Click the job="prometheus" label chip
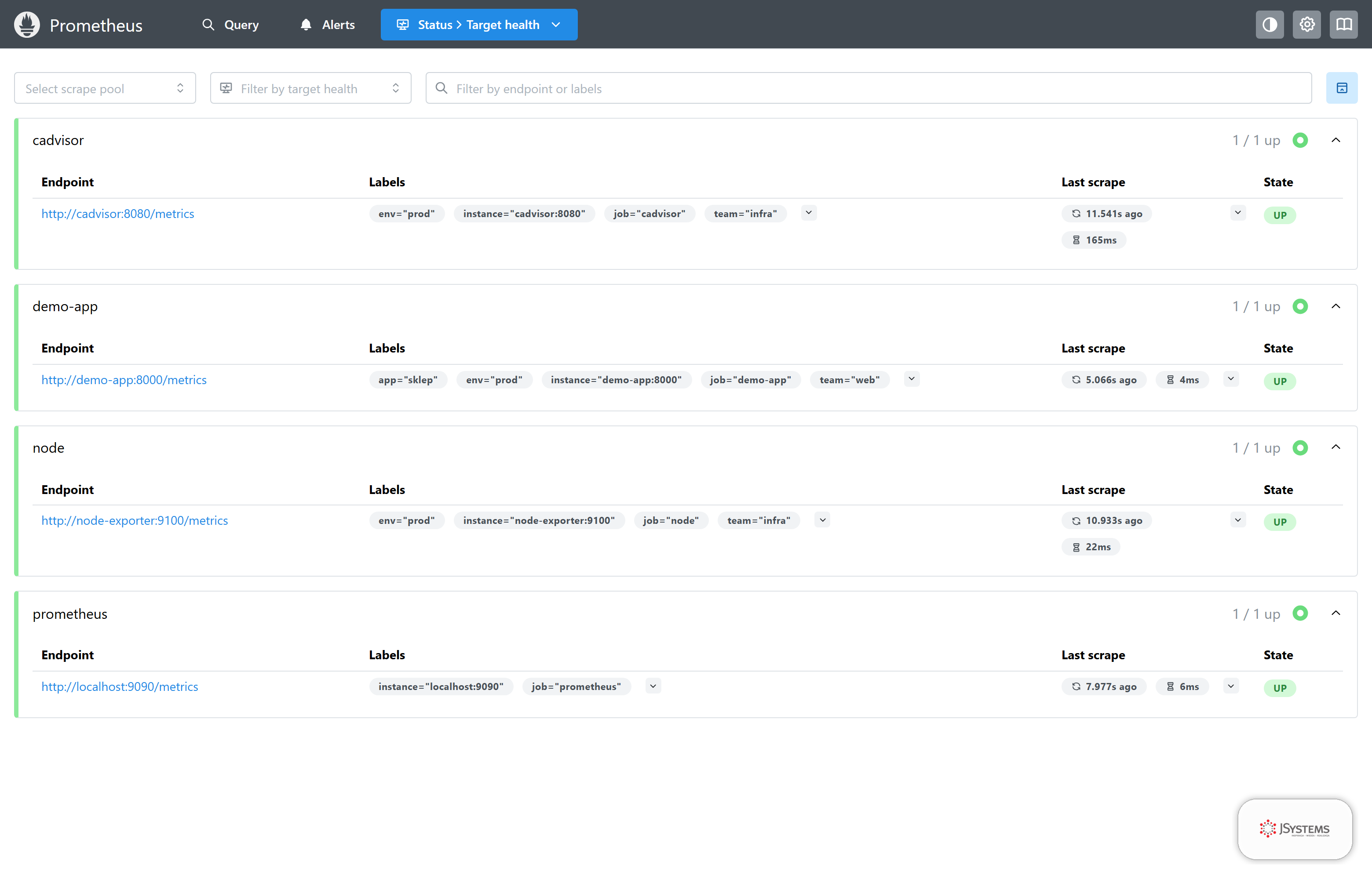 [x=576, y=686]
